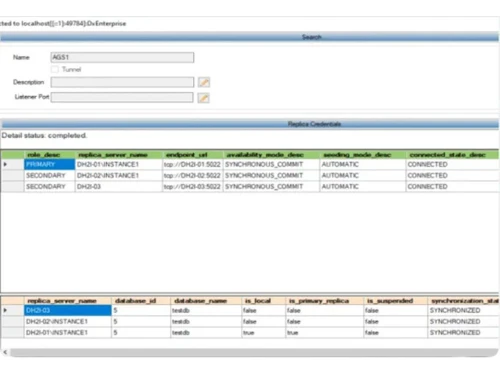Click the database_id column header
This screenshot has width=500, height=375.
[x=141, y=301]
